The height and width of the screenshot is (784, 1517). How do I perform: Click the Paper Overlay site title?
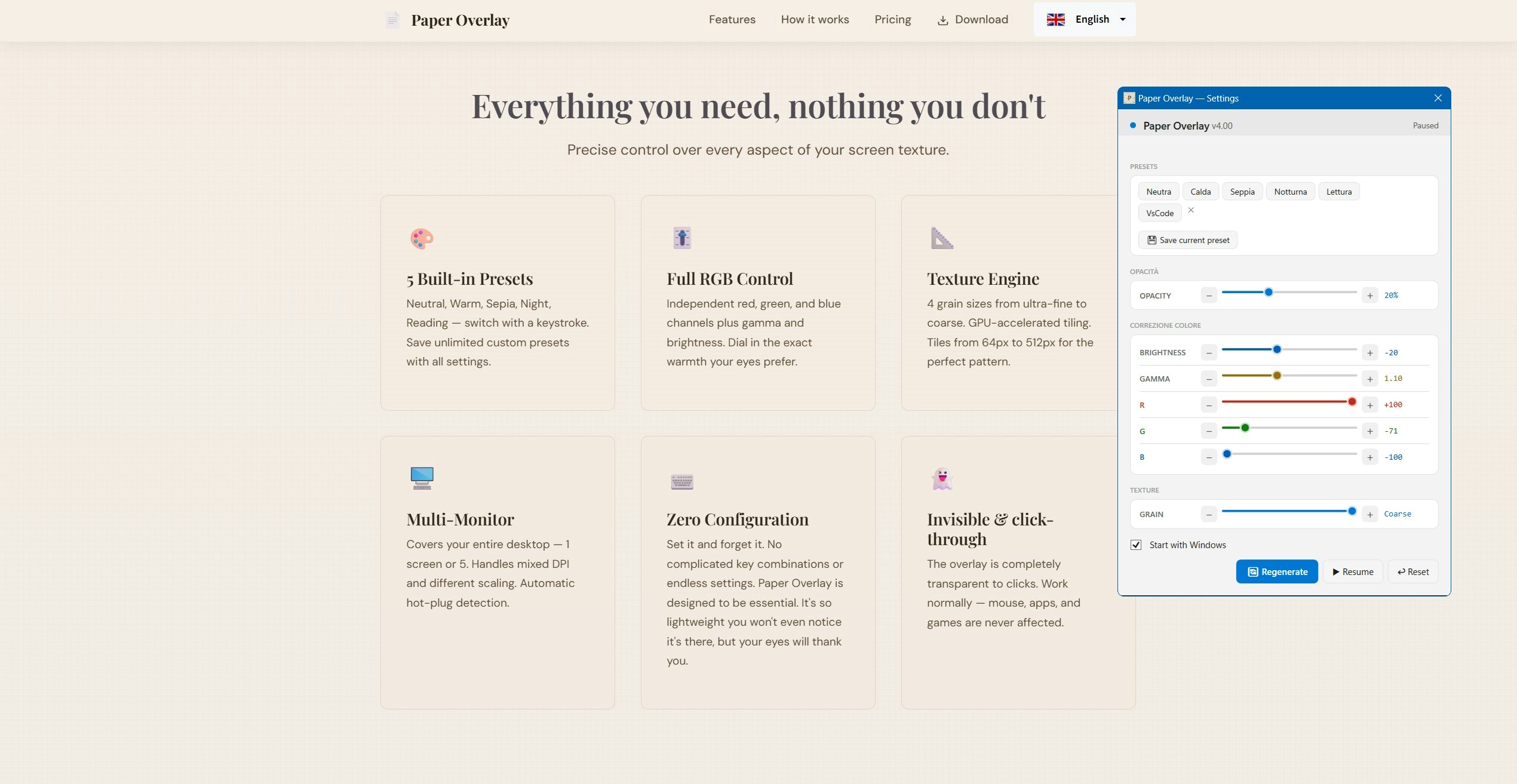pyautogui.click(x=460, y=20)
